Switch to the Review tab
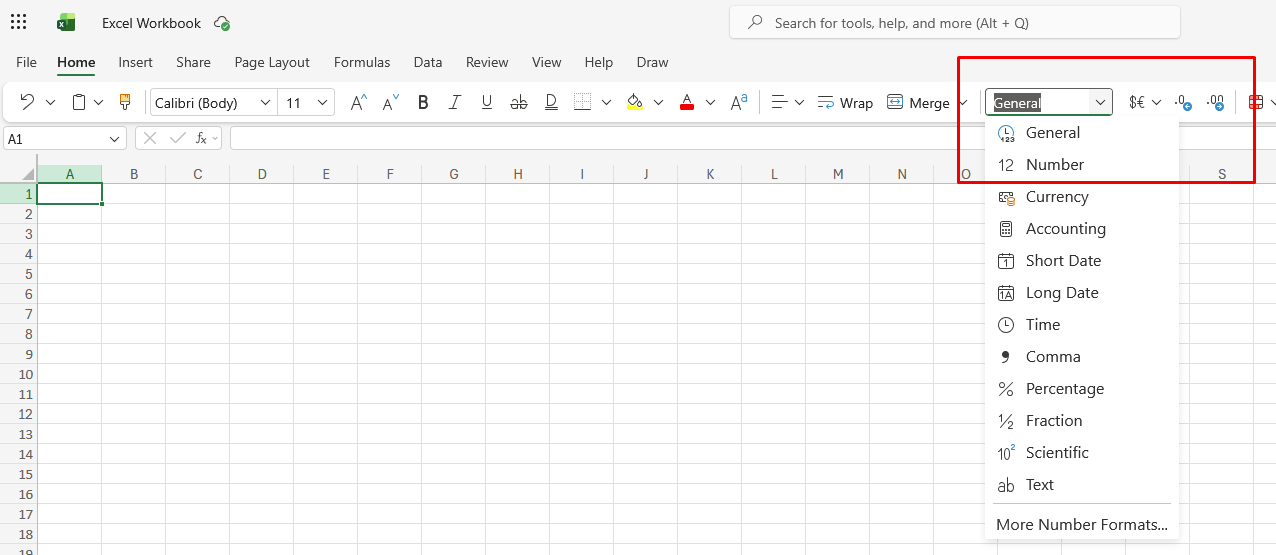Viewport: 1276px width, 555px height. point(487,62)
